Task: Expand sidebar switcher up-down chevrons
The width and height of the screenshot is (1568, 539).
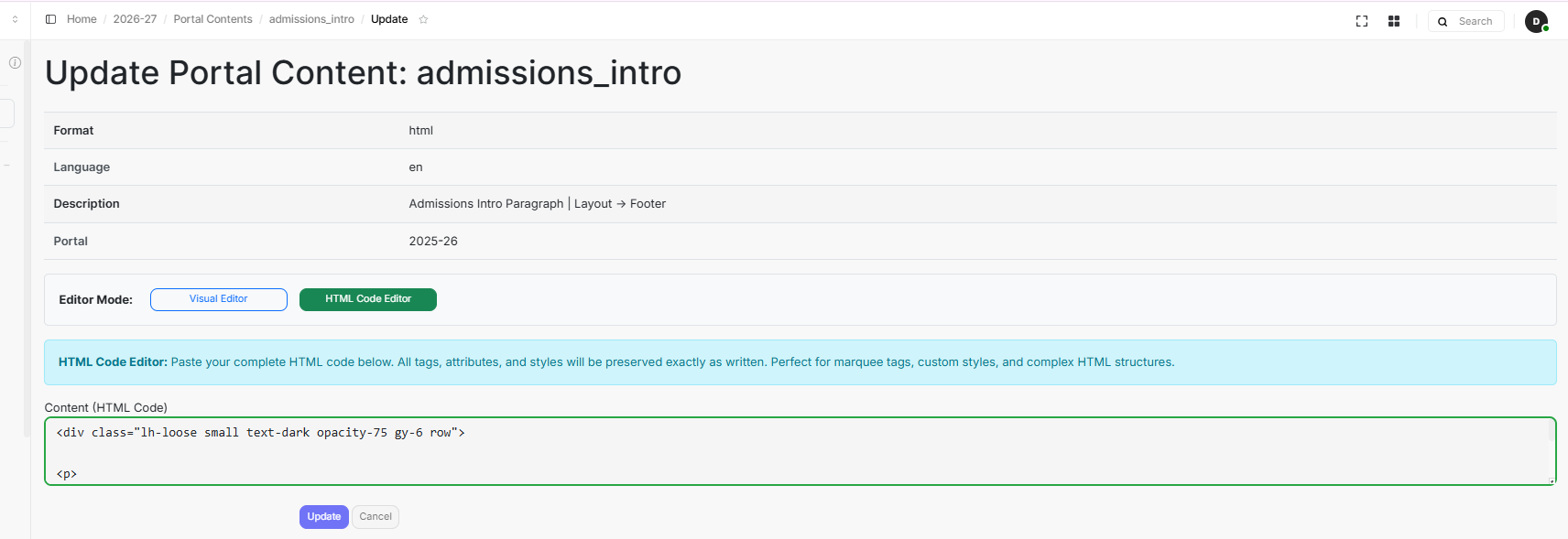Action: [x=15, y=19]
